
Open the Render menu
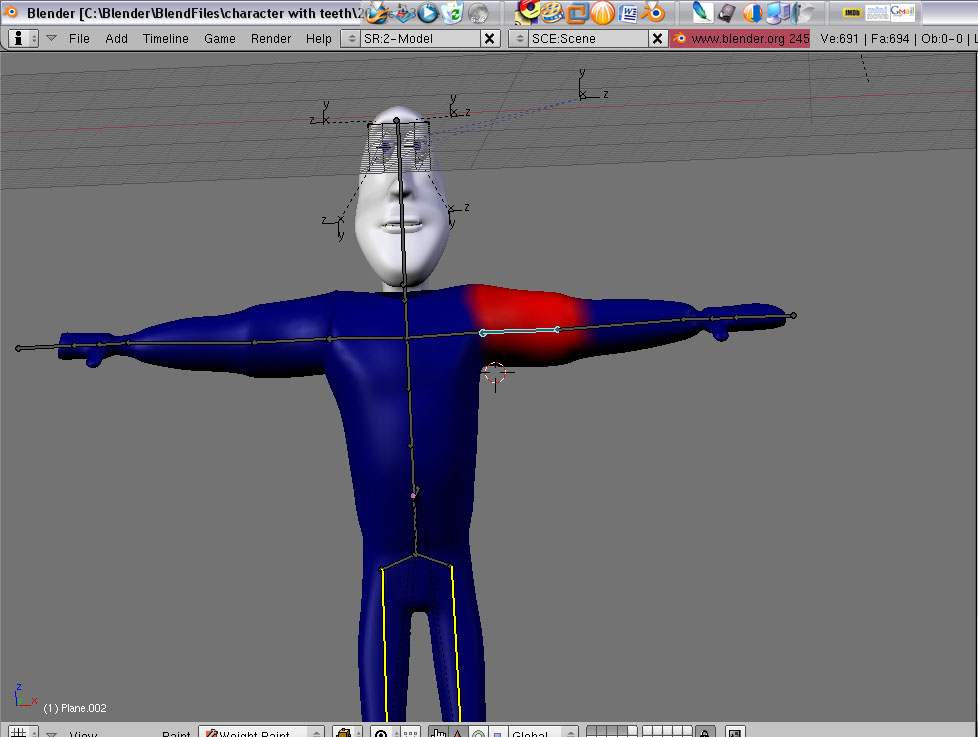tap(271, 39)
